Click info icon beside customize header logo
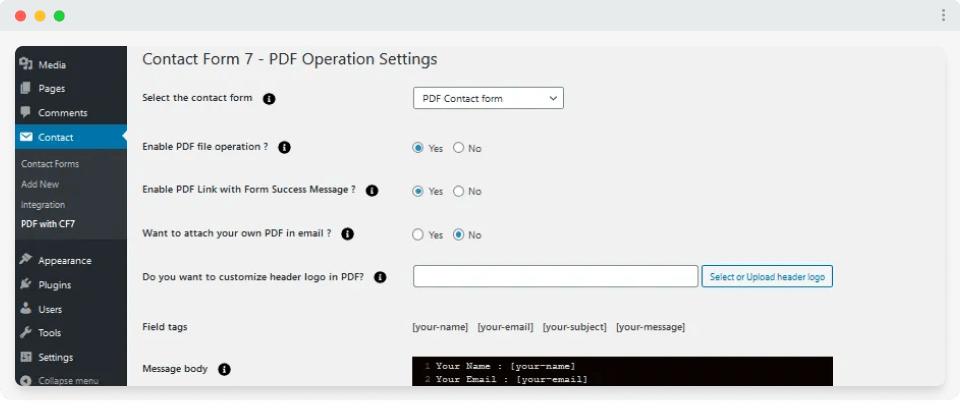Image resolution: width=960 pixels, height=408 pixels. tap(380, 277)
